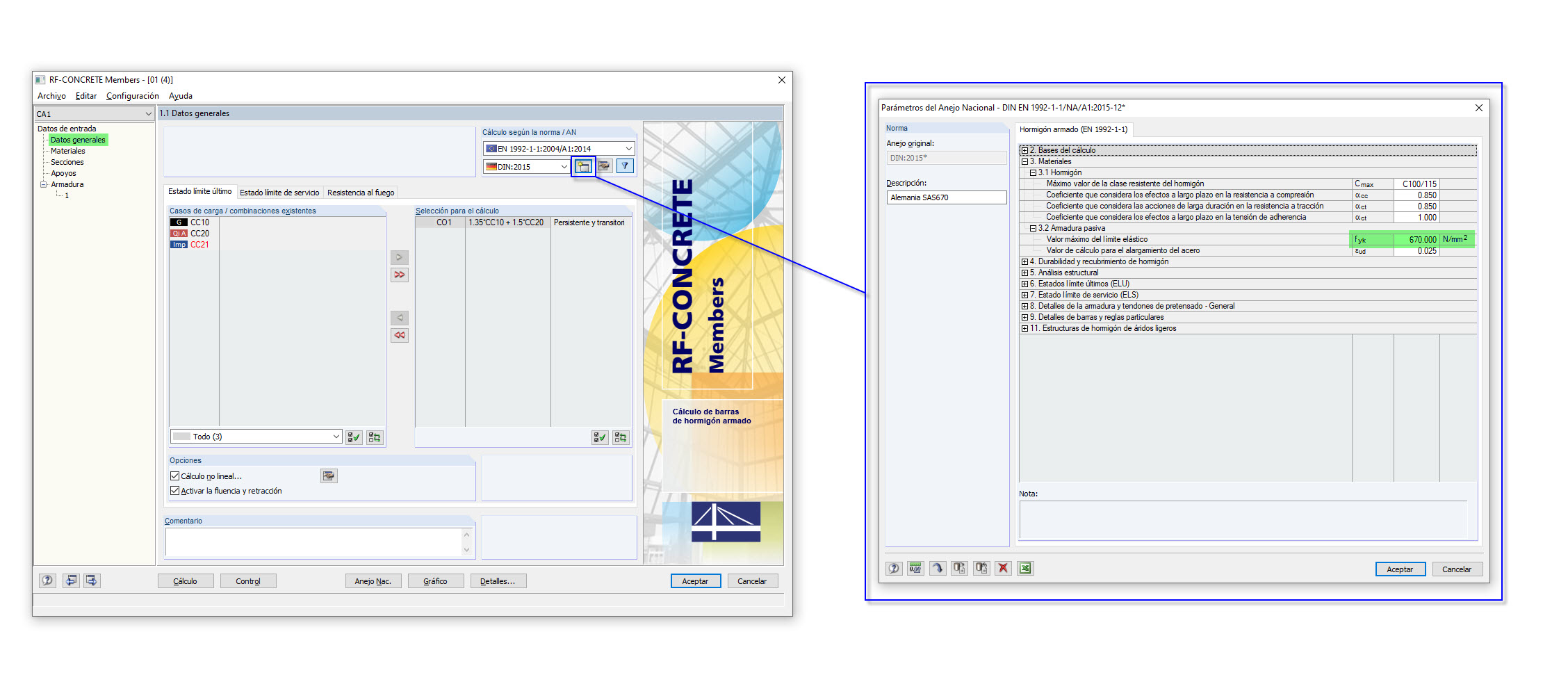This screenshot has height=698, width=1568.
Task: Click the Anejo Nac. button
Action: (373, 581)
